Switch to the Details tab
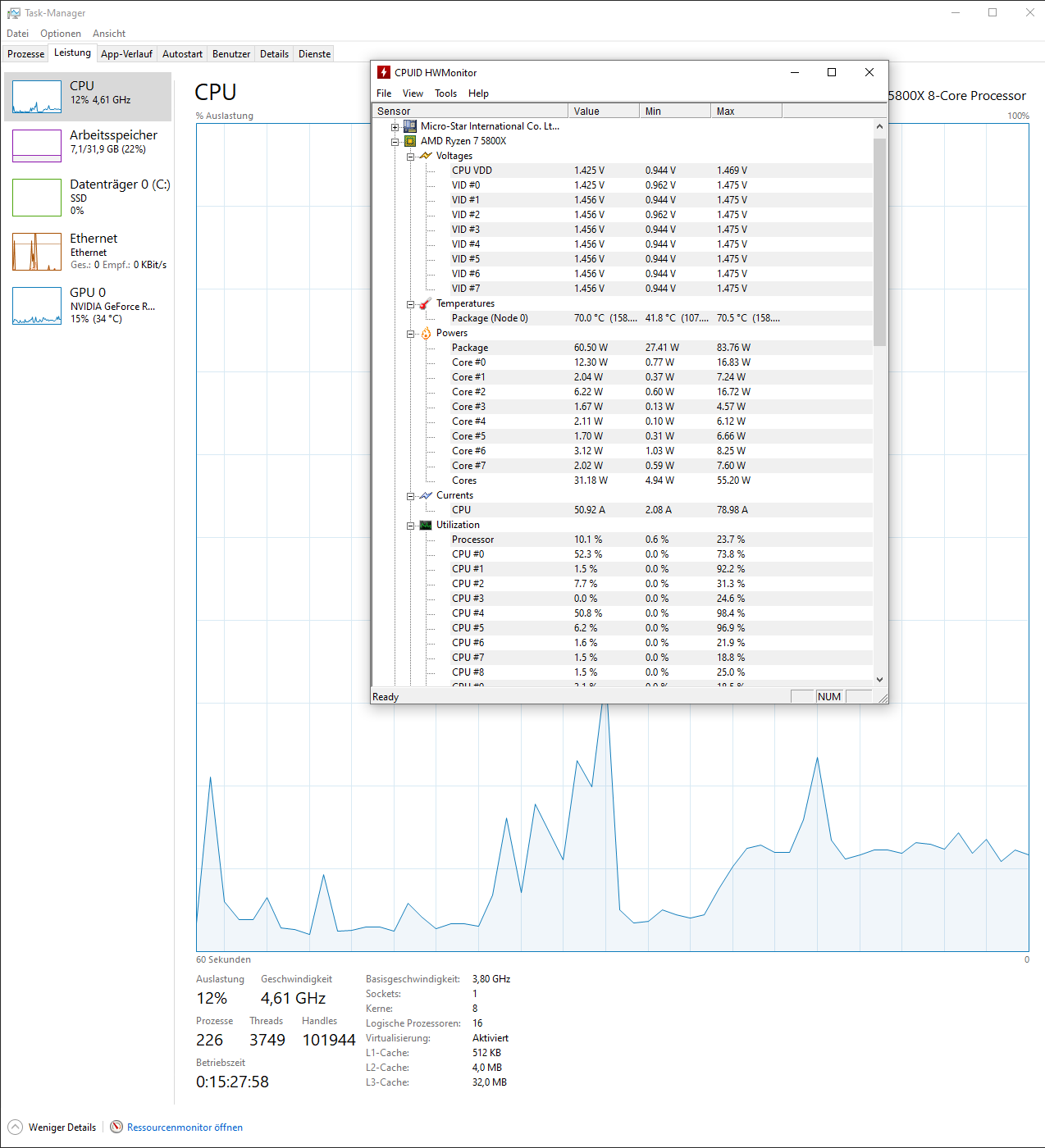 [274, 54]
